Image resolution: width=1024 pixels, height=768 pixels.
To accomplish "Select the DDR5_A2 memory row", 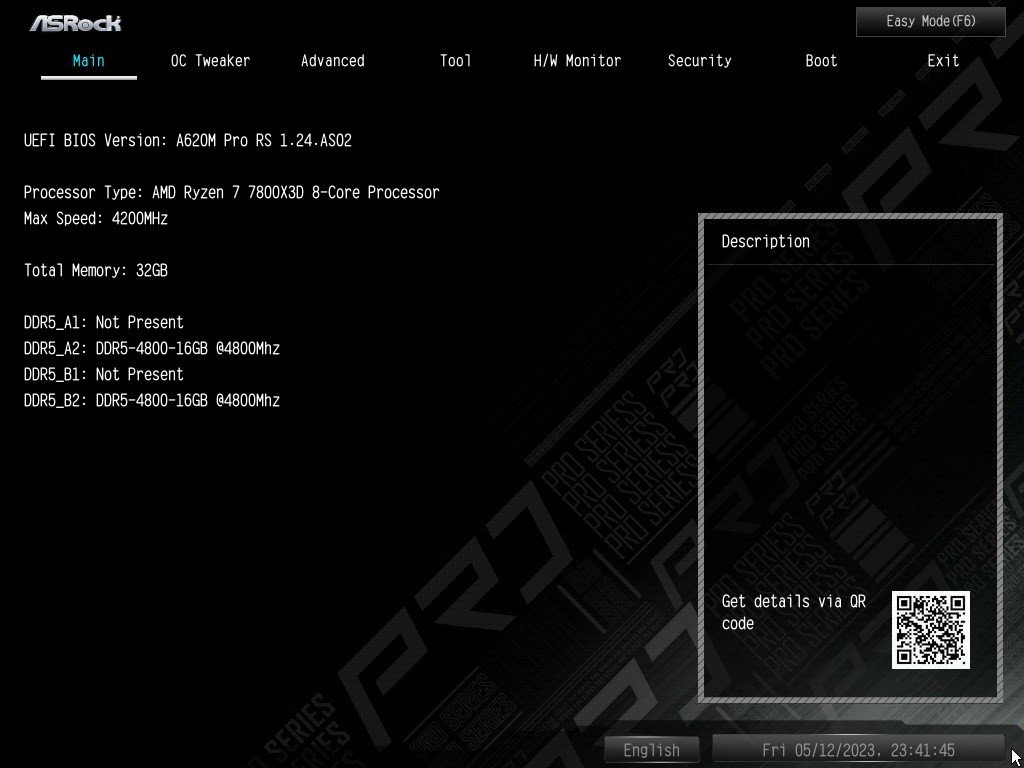I will 152,348.
